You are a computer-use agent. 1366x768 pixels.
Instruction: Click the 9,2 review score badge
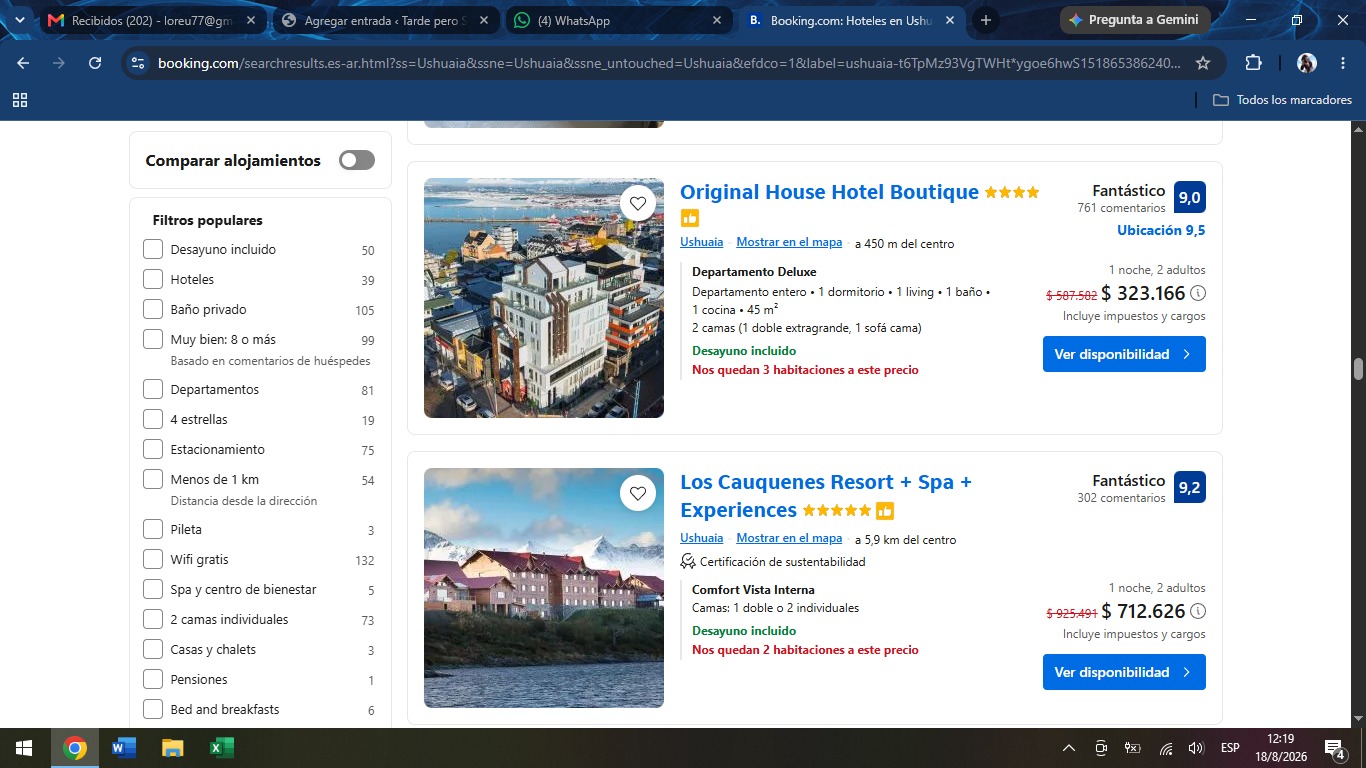coord(1190,487)
